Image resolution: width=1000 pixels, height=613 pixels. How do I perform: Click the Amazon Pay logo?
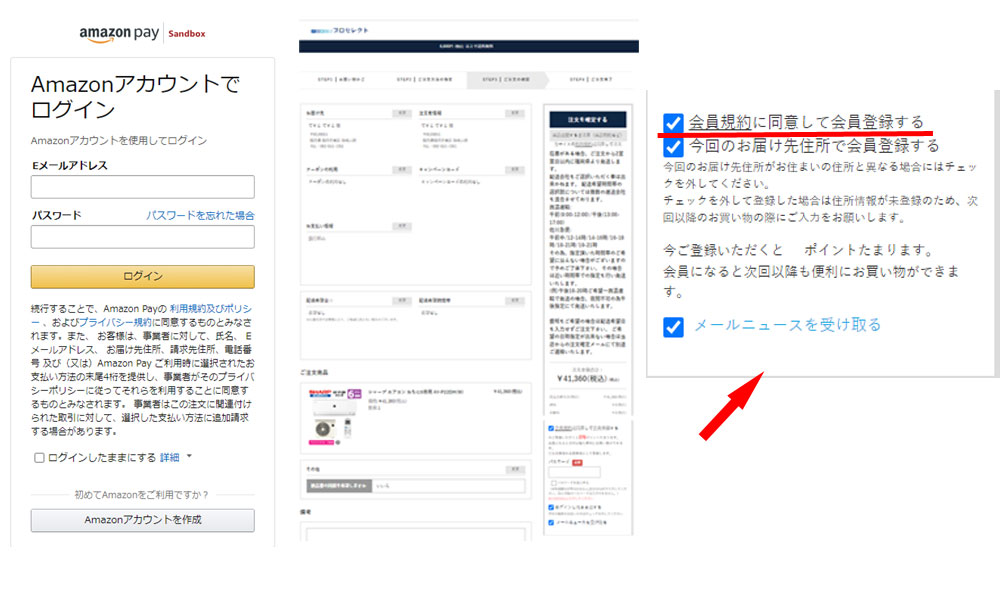120,33
